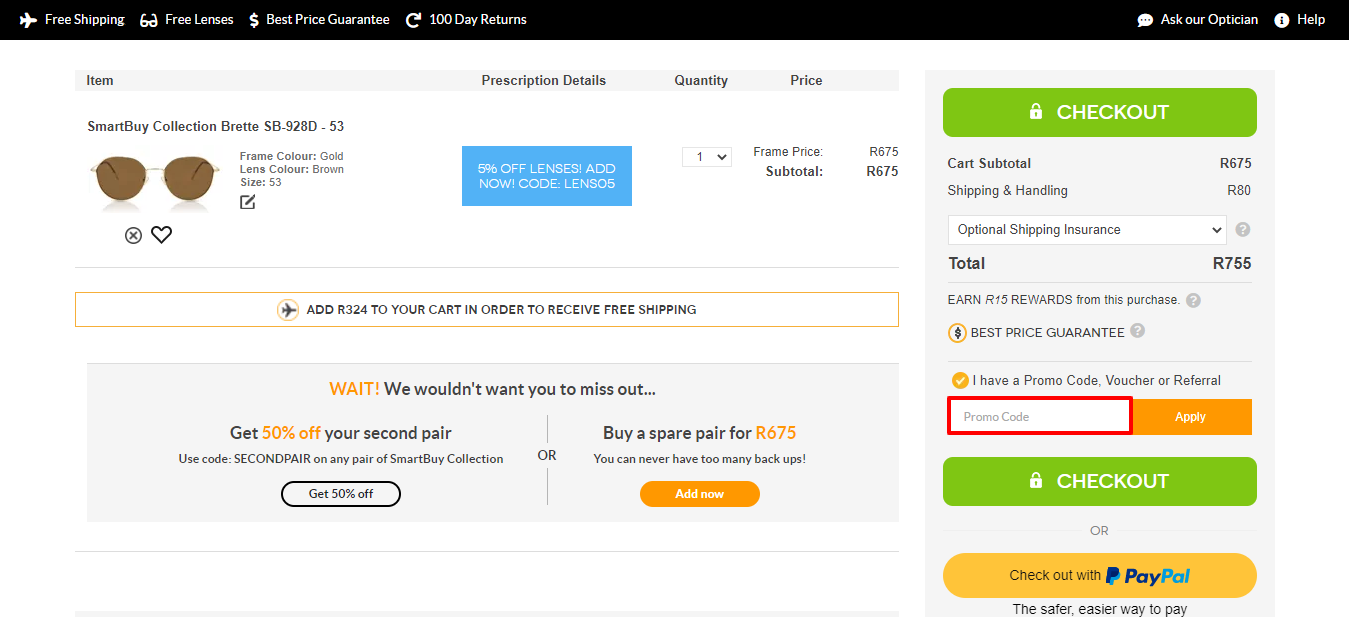The height and width of the screenshot is (617, 1349).
Task: Click the rewards help question mark icon
Action: [x=1193, y=300]
